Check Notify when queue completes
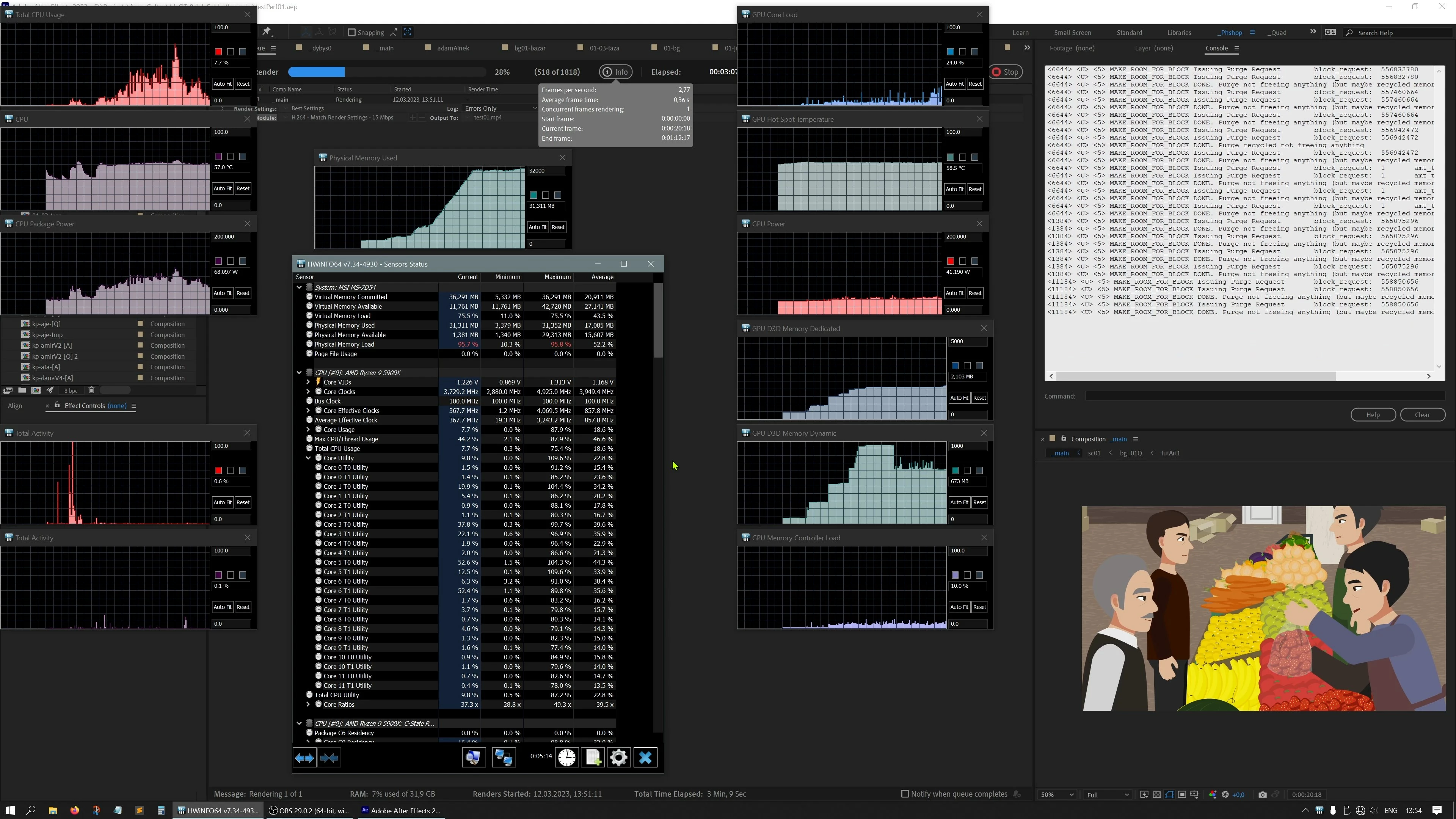Image resolution: width=1456 pixels, height=819 pixels. (x=905, y=794)
